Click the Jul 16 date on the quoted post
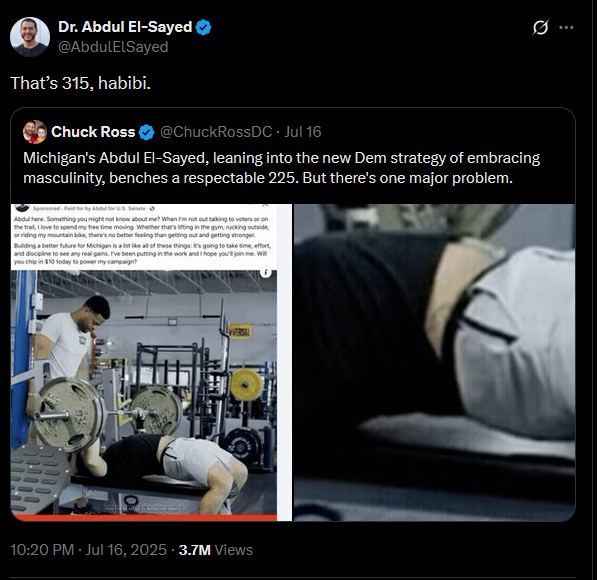This screenshot has width=597, height=580. [x=303, y=132]
